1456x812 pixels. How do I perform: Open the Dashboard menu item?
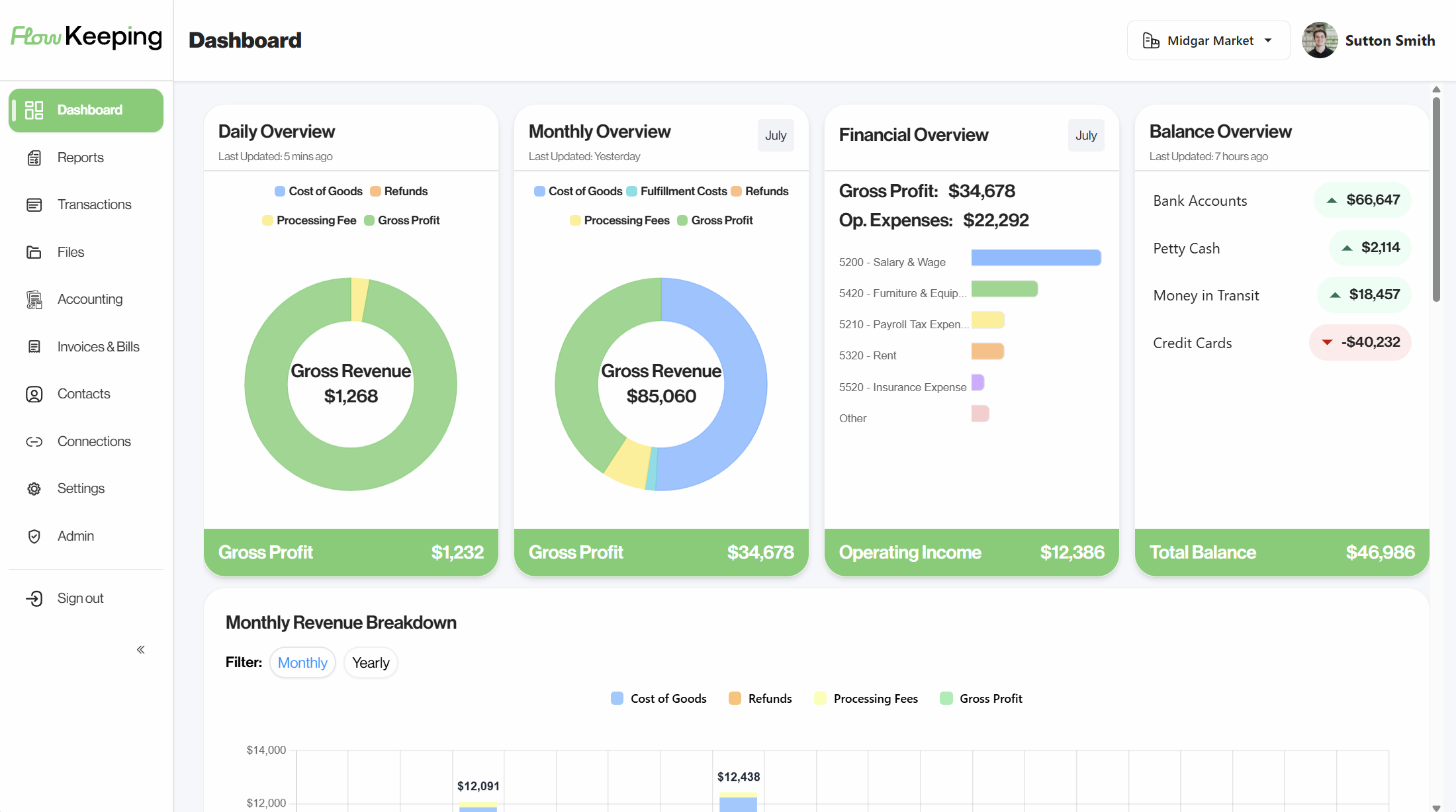click(86, 111)
